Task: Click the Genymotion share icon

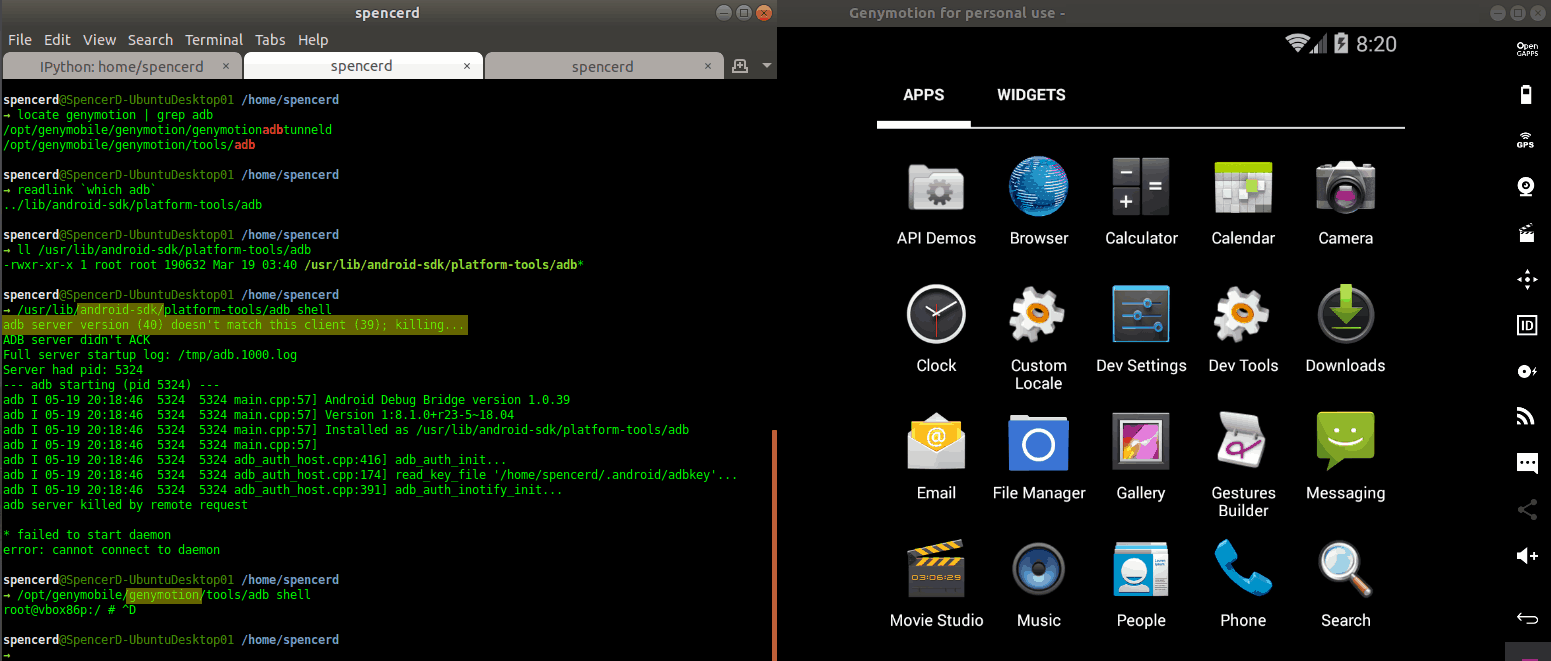Action: (x=1527, y=510)
